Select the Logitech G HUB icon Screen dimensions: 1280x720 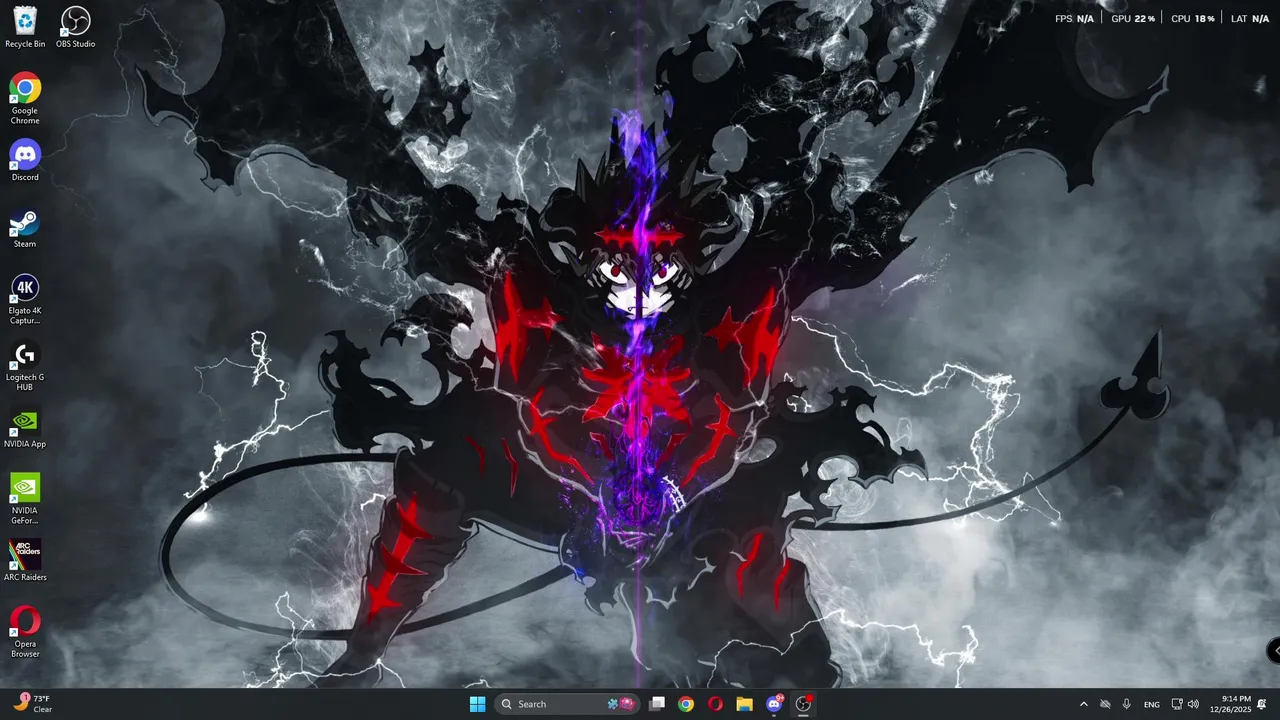25,366
